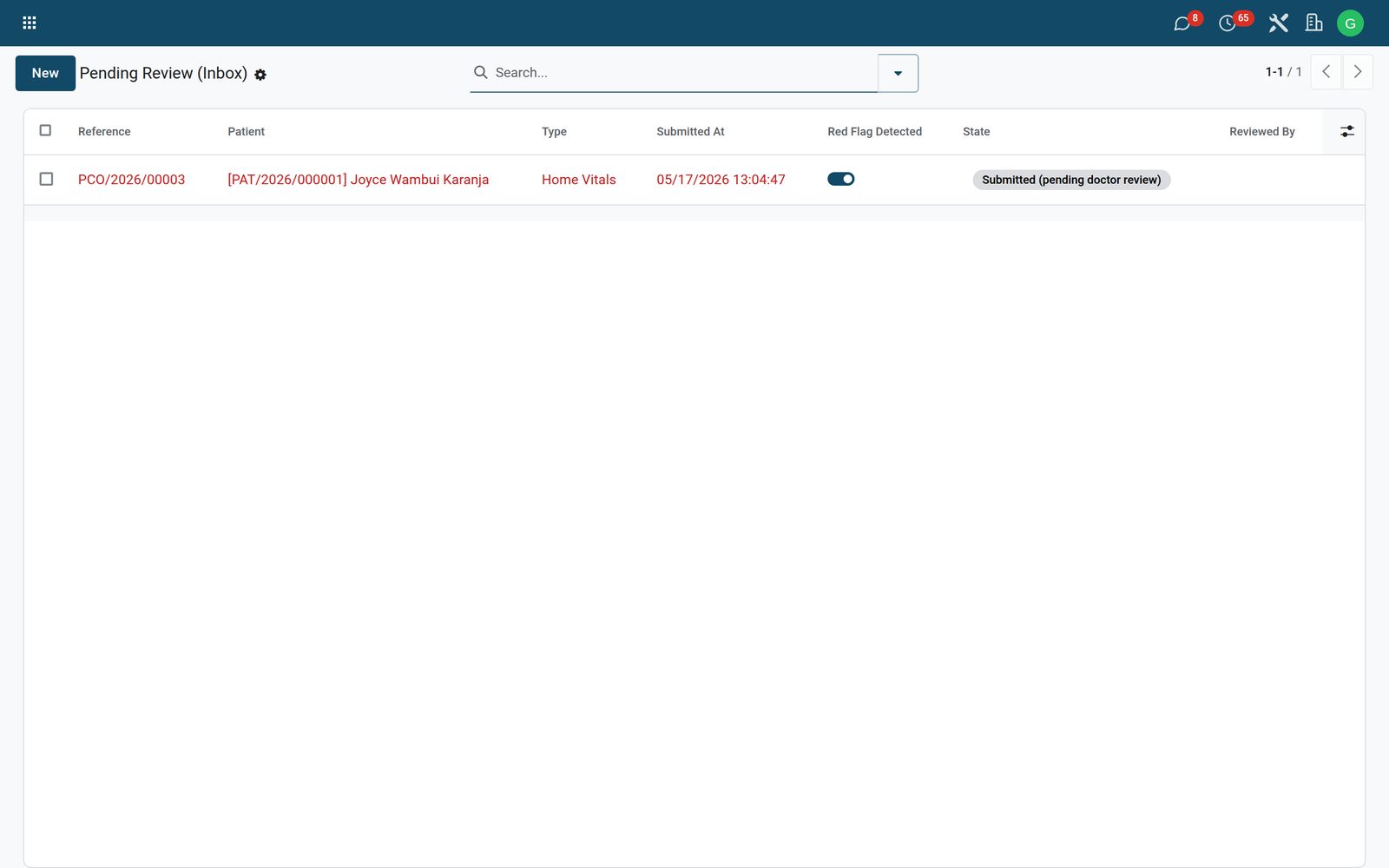Expand the search filter options dropdown
This screenshot has height=868, width=1389.
tap(898, 73)
